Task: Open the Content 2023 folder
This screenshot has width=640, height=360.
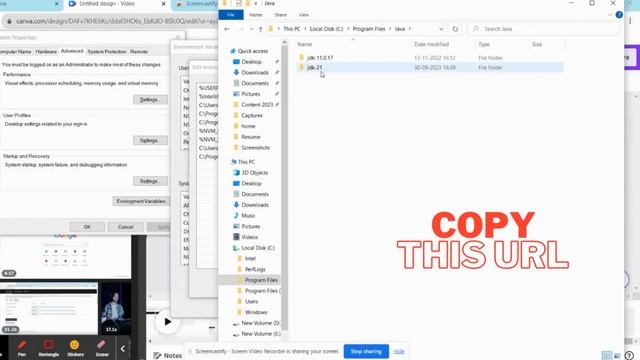Action: pos(257,104)
